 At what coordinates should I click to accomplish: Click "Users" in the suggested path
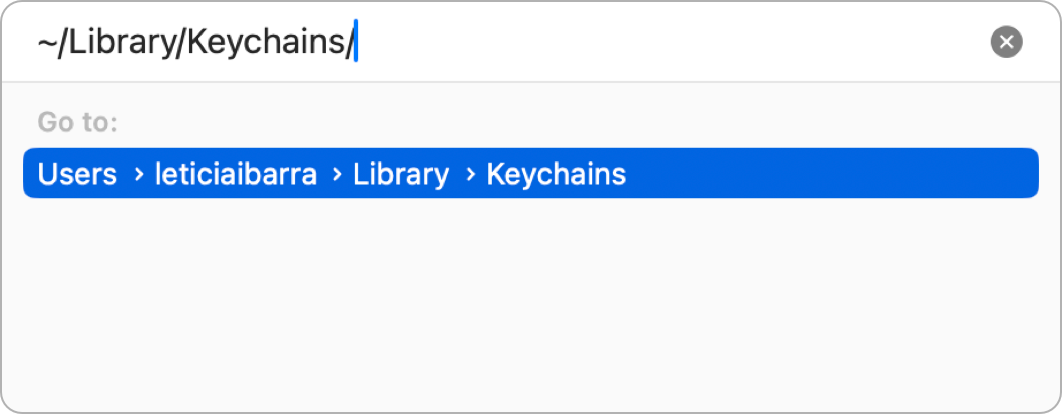pyautogui.click(x=77, y=174)
